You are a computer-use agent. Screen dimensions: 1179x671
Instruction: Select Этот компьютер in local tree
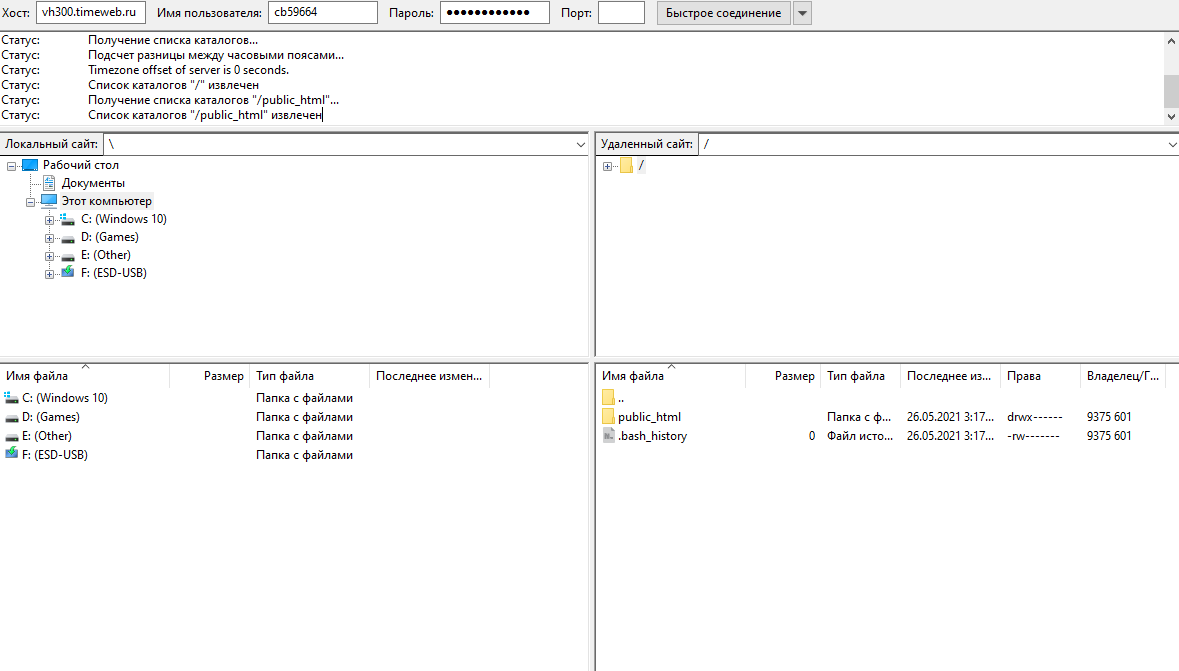point(107,201)
